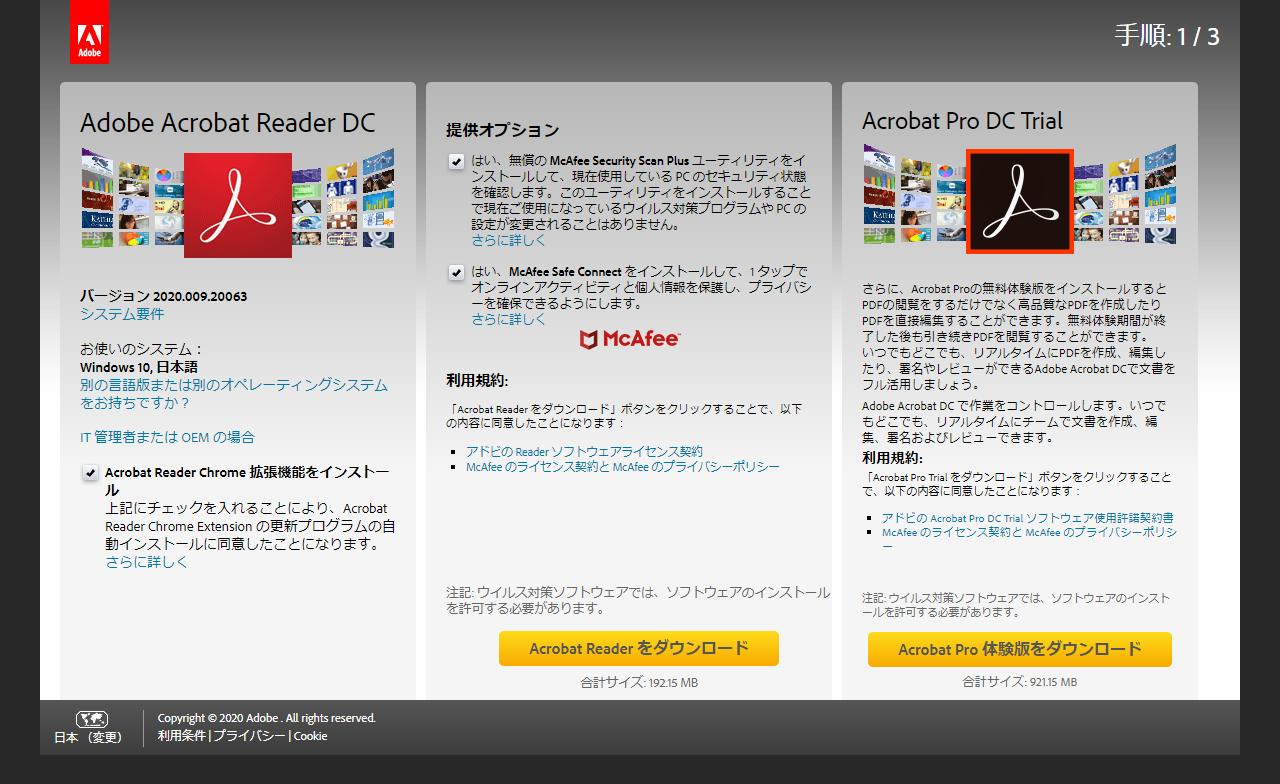Uncheck McAfee Security Scan Plus option
This screenshot has width=1280, height=784.
tap(456, 161)
